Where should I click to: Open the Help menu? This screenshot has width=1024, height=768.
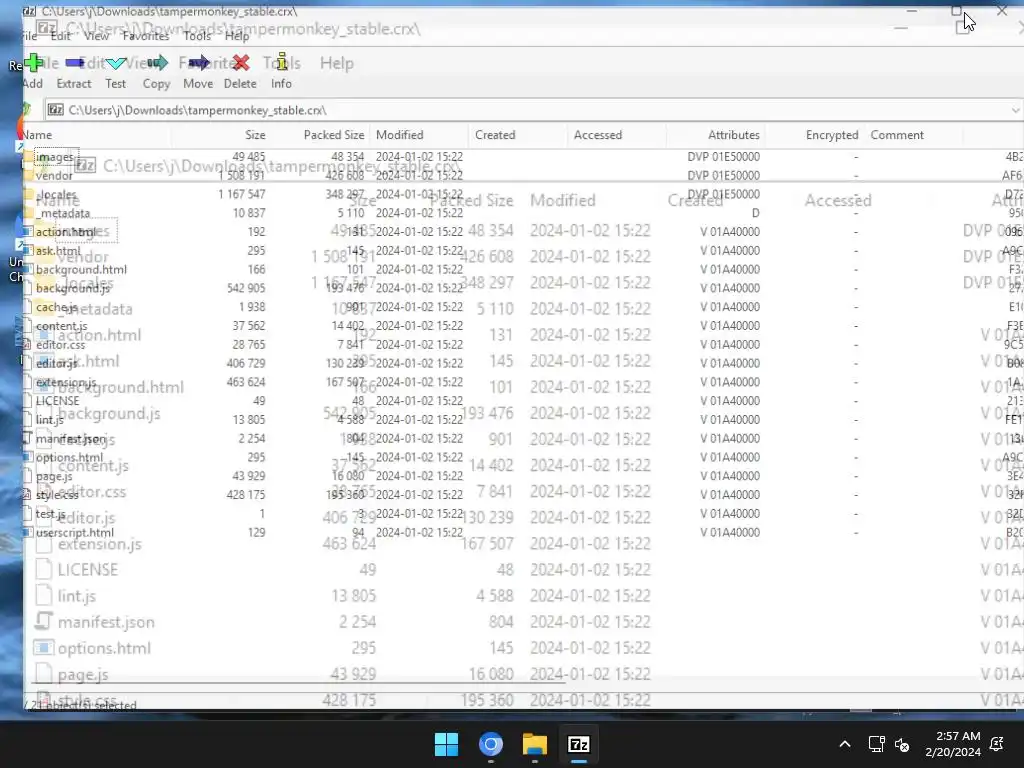pos(237,36)
